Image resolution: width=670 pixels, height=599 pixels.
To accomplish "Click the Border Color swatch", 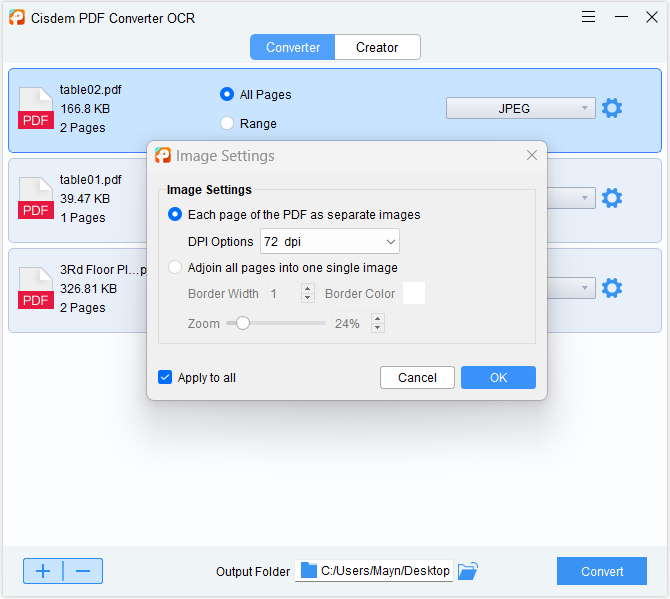I will pos(414,293).
